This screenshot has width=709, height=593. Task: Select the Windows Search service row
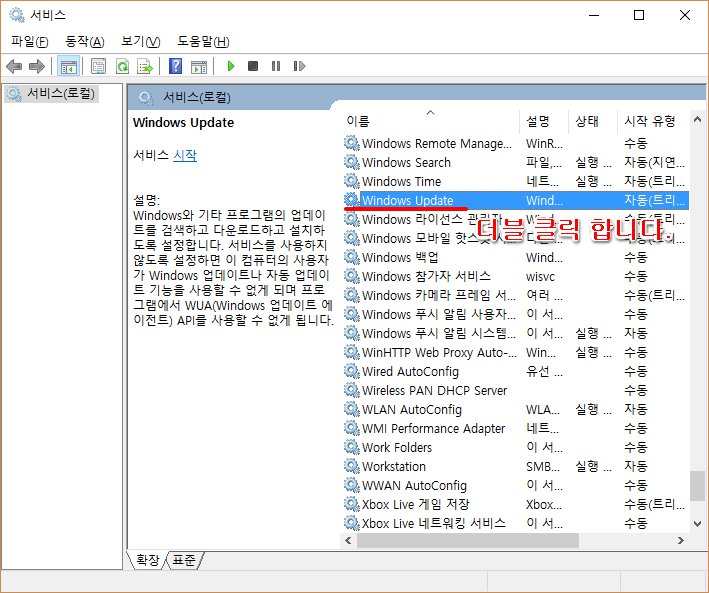(406, 162)
